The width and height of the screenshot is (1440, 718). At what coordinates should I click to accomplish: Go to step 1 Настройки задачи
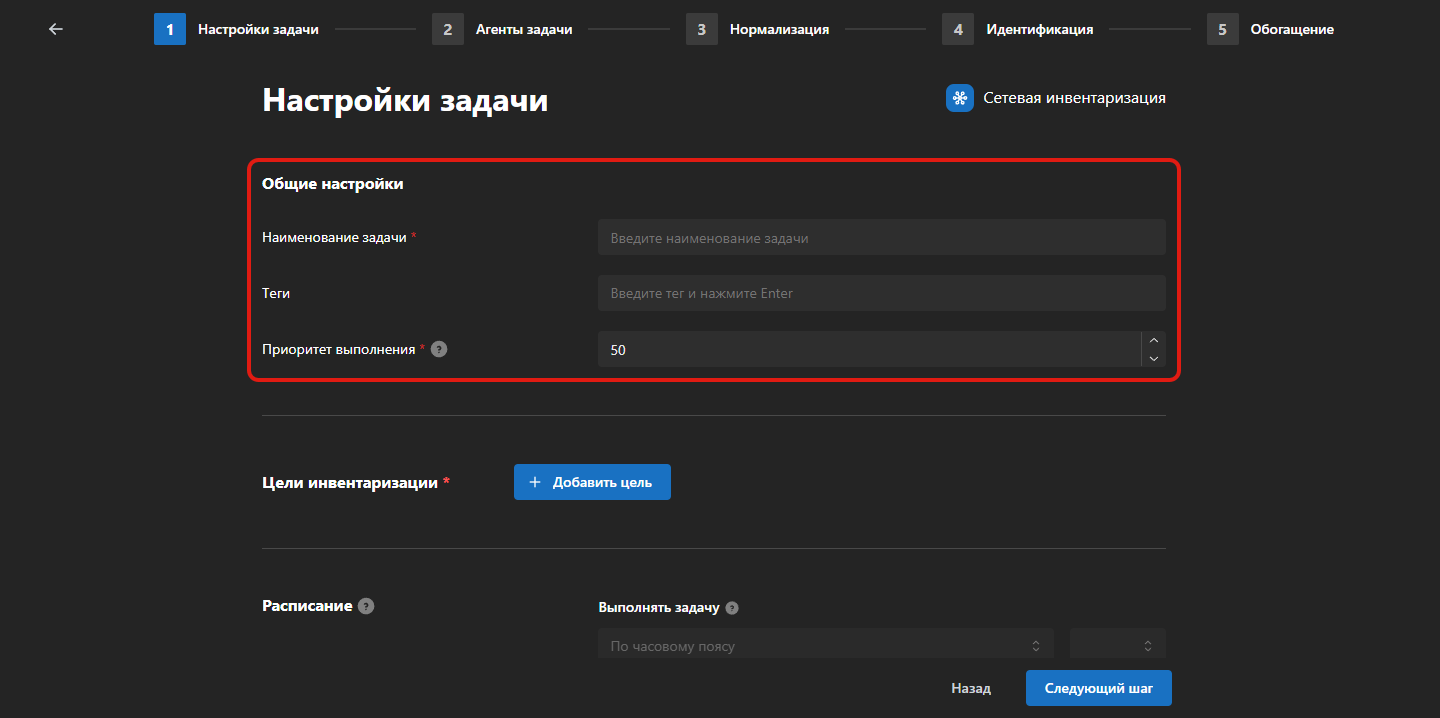(x=236, y=29)
